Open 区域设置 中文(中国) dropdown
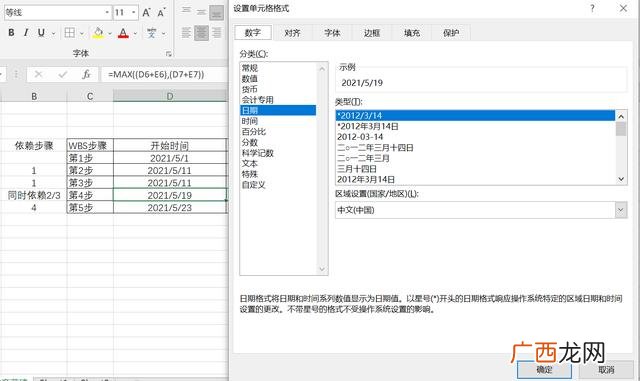640x381 pixels. [621, 210]
